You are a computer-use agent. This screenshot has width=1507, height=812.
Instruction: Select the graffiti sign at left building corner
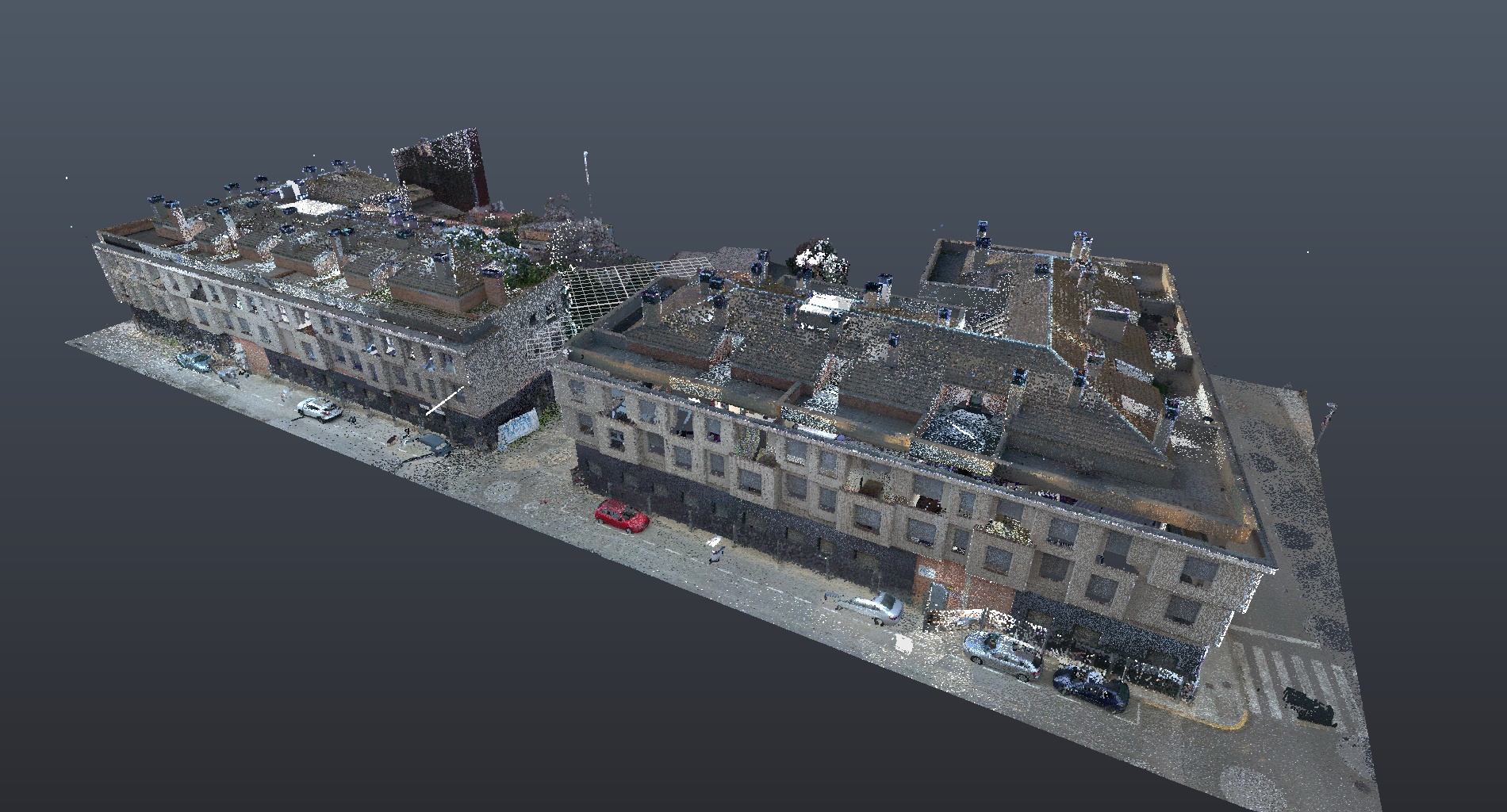518,429
